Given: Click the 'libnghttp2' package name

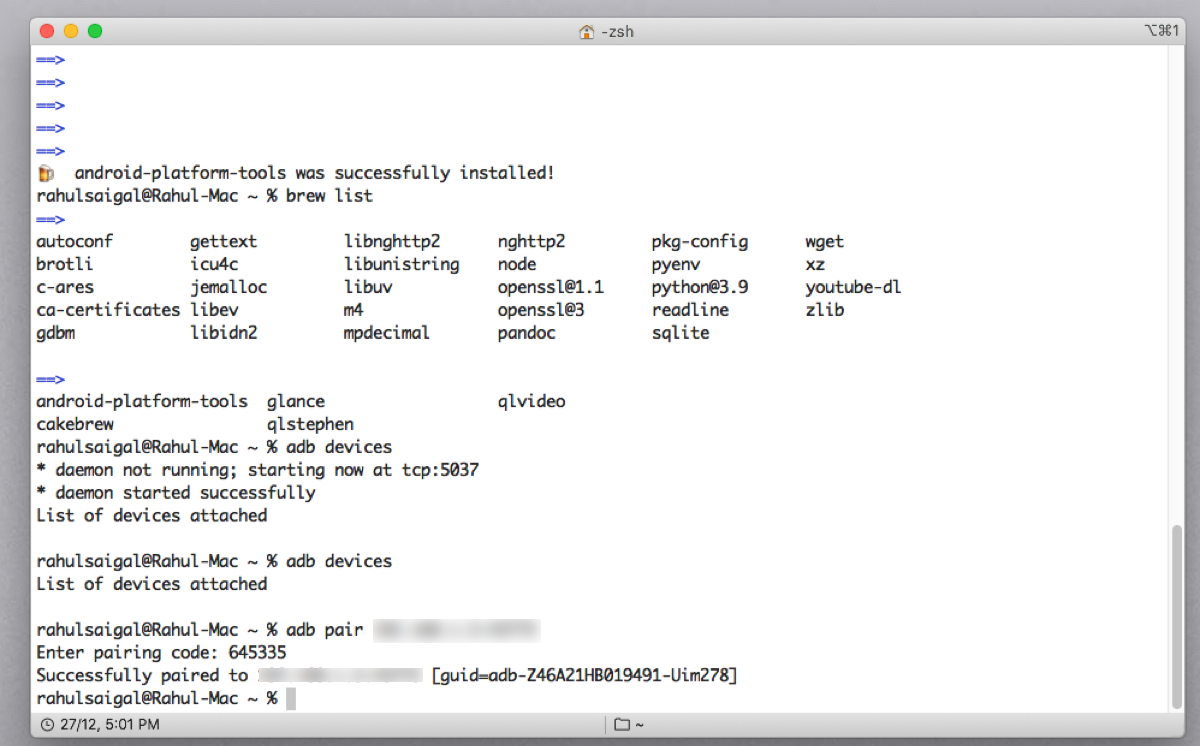Looking at the screenshot, I should click(x=391, y=242).
